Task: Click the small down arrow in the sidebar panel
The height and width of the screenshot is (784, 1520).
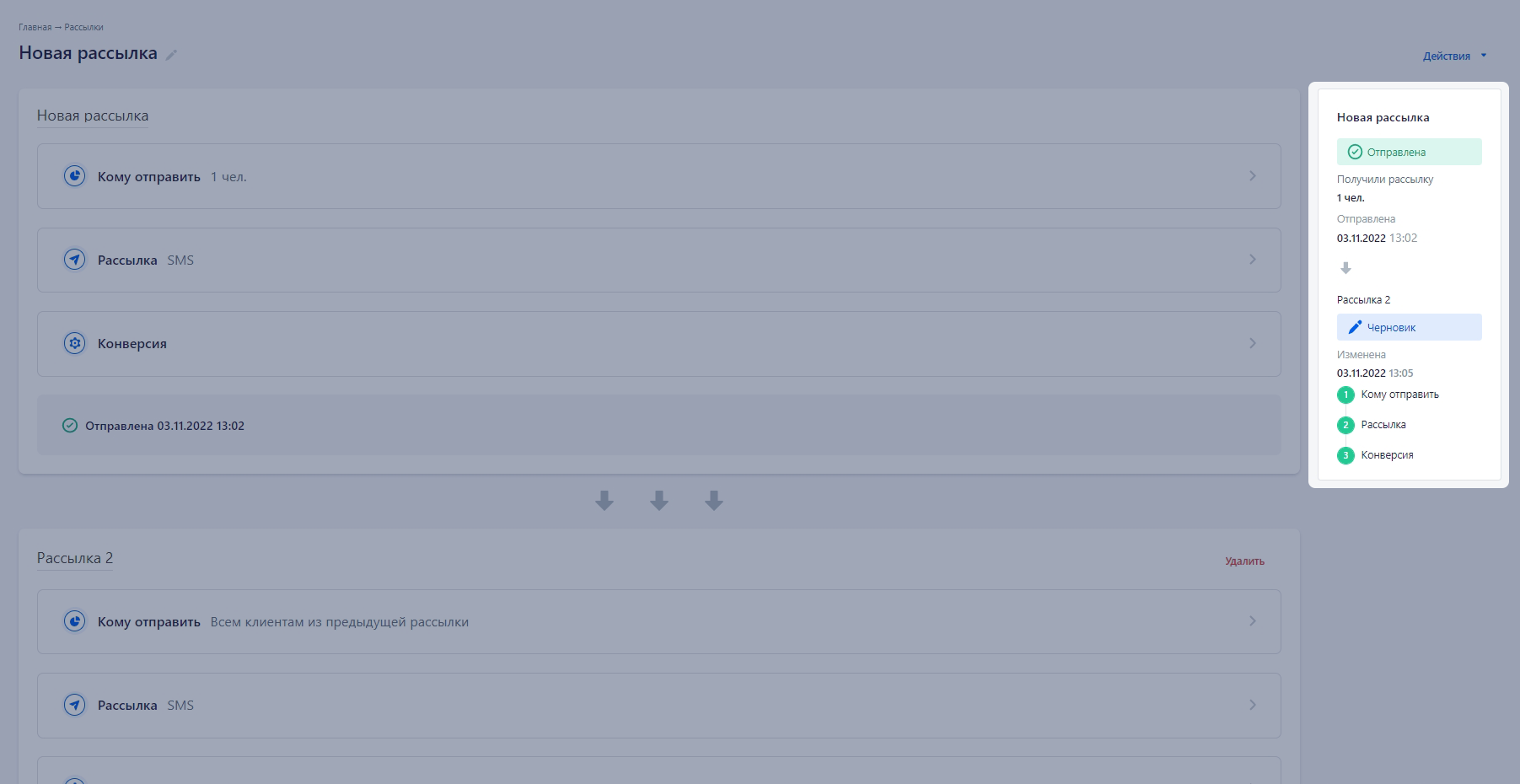Action: pyautogui.click(x=1345, y=268)
